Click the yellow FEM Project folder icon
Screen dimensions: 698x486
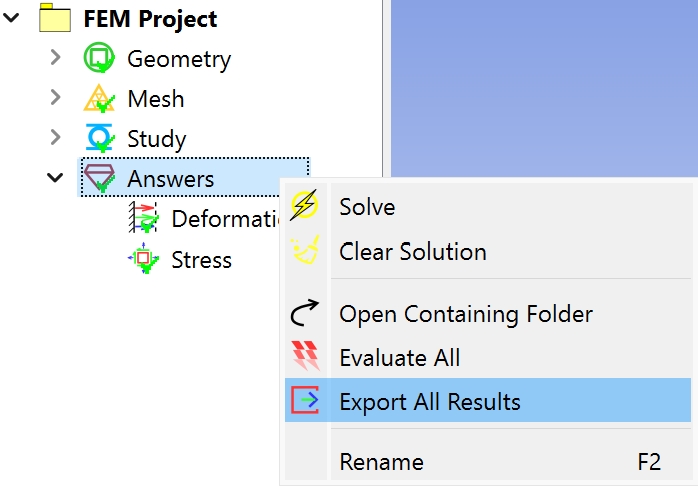(x=55, y=18)
